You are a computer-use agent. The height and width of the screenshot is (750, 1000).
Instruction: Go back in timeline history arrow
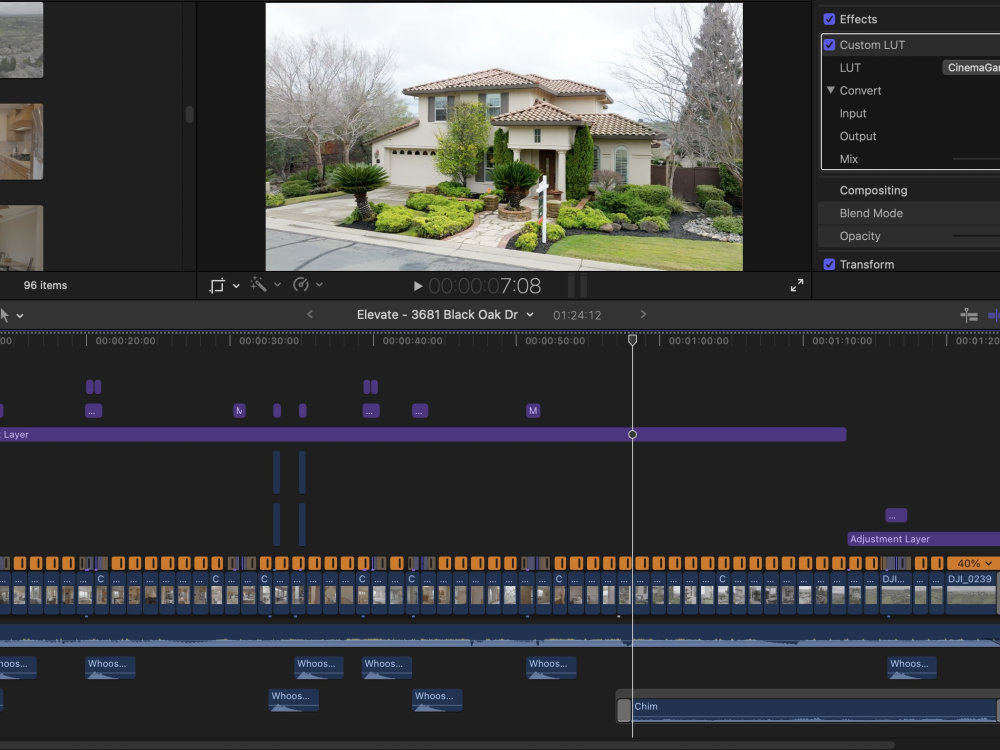(310, 314)
